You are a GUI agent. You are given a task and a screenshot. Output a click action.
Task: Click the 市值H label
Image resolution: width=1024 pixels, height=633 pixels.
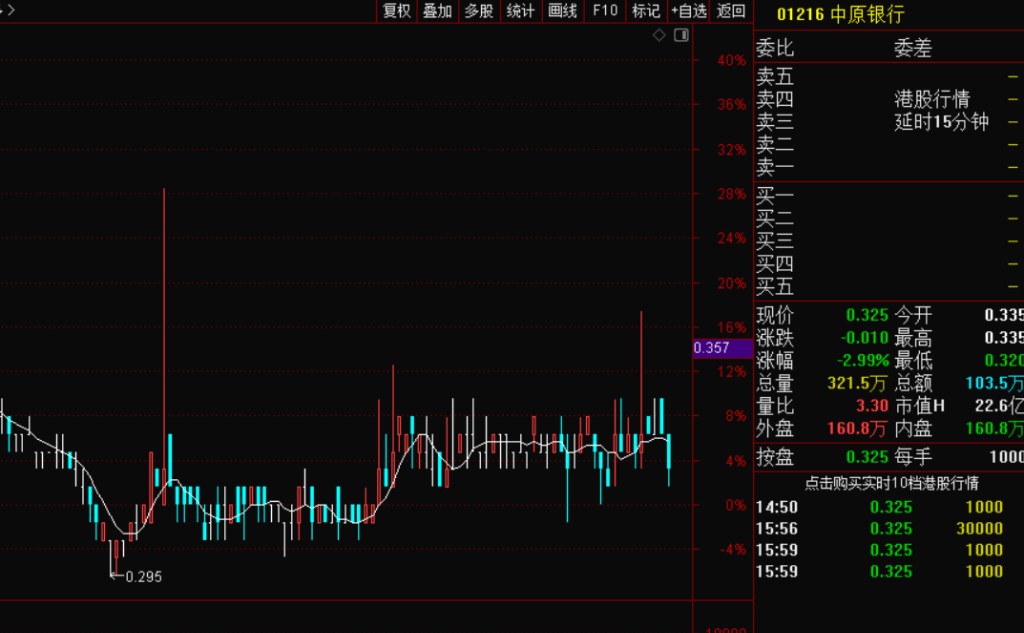920,406
